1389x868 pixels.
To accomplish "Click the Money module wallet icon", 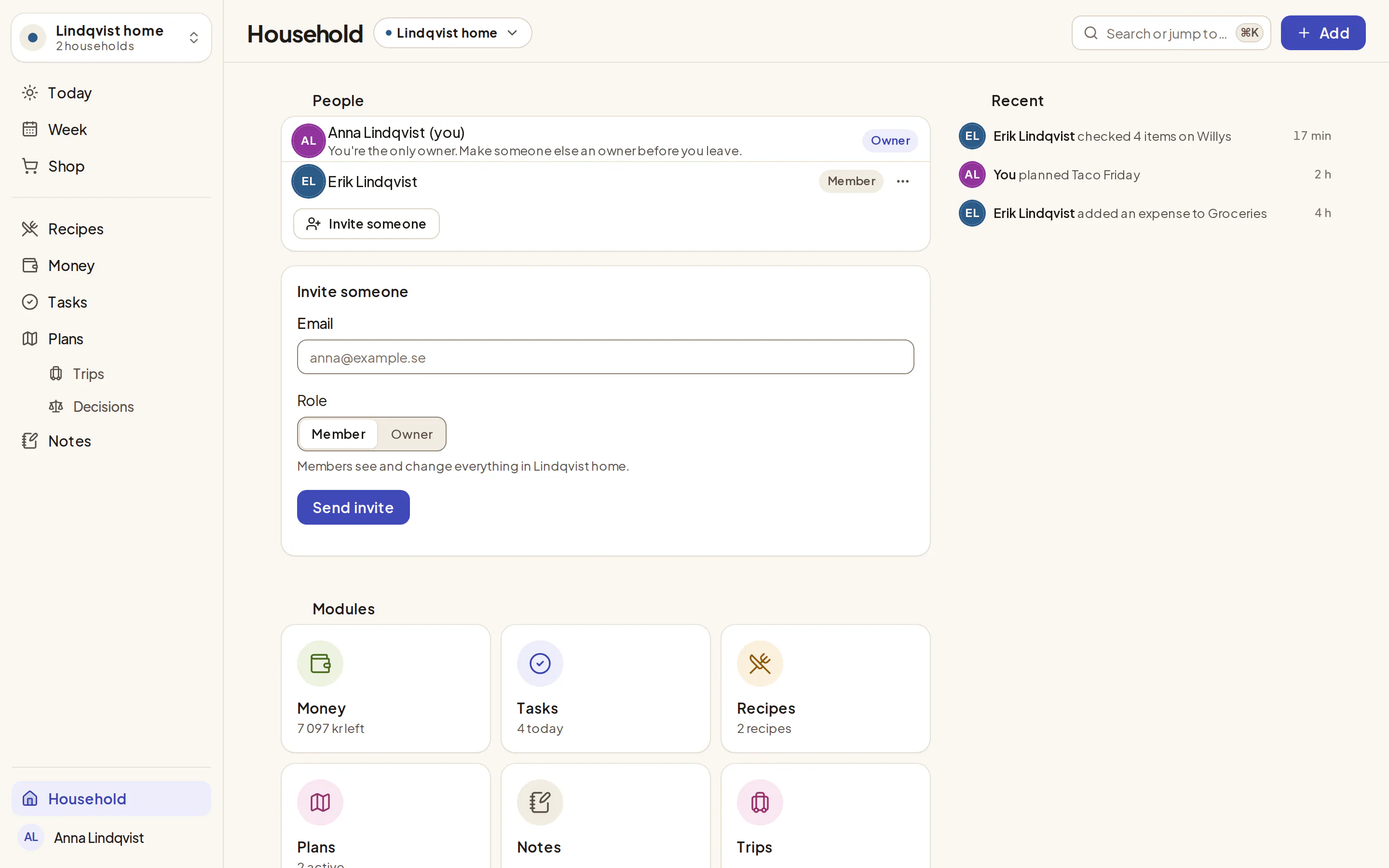I will click(320, 664).
